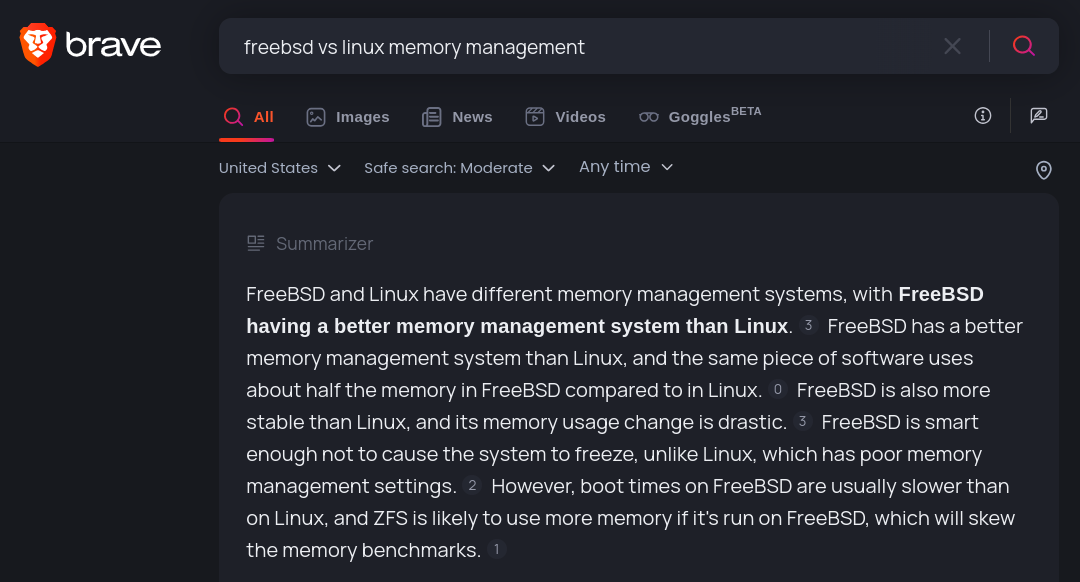The width and height of the screenshot is (1080, 582).
Task: Click the location pin icon
Action: 1043,170
